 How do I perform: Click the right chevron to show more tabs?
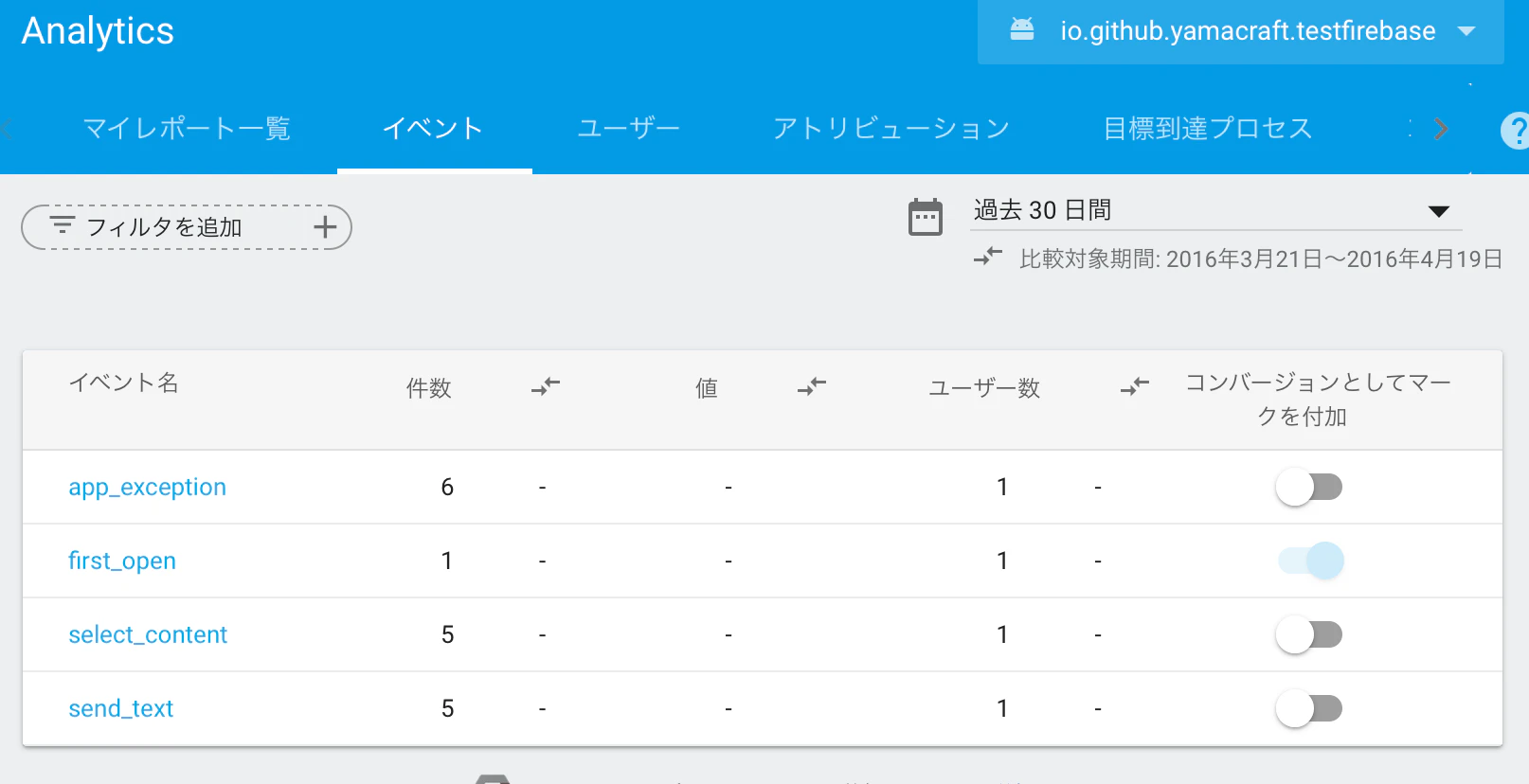tap(1441, 128)
